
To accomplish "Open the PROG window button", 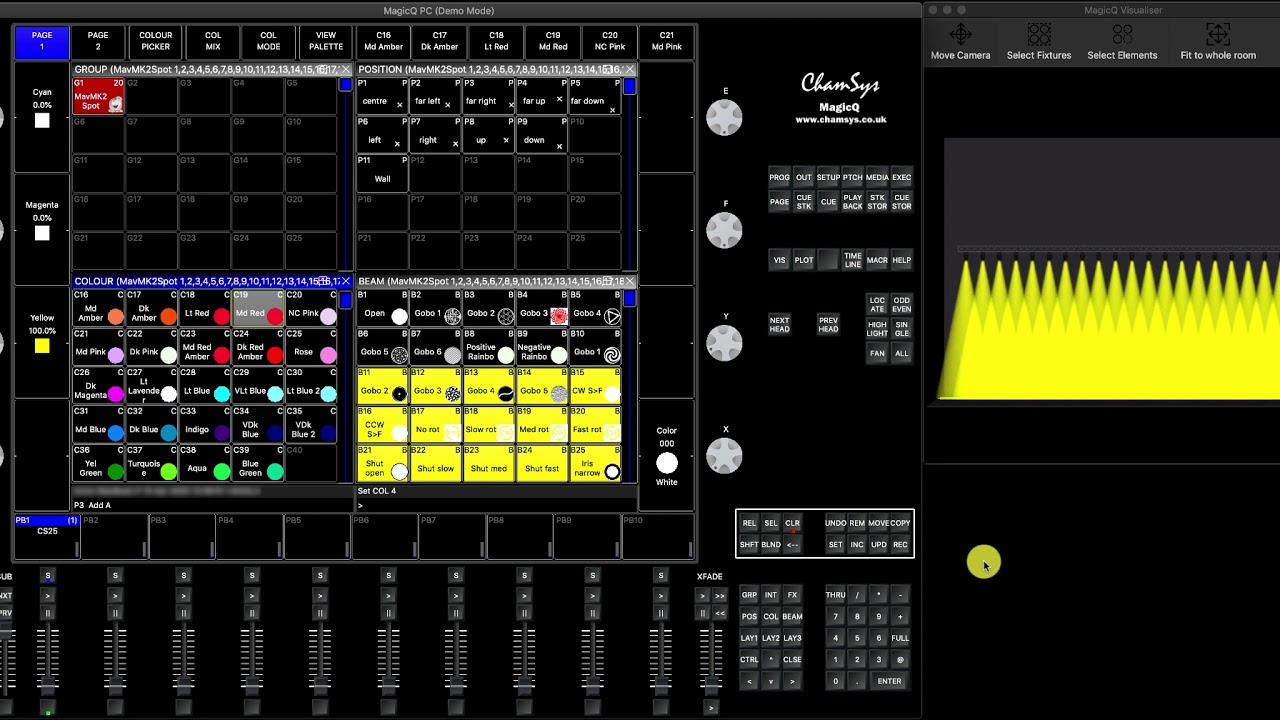I will click(779, 178).
